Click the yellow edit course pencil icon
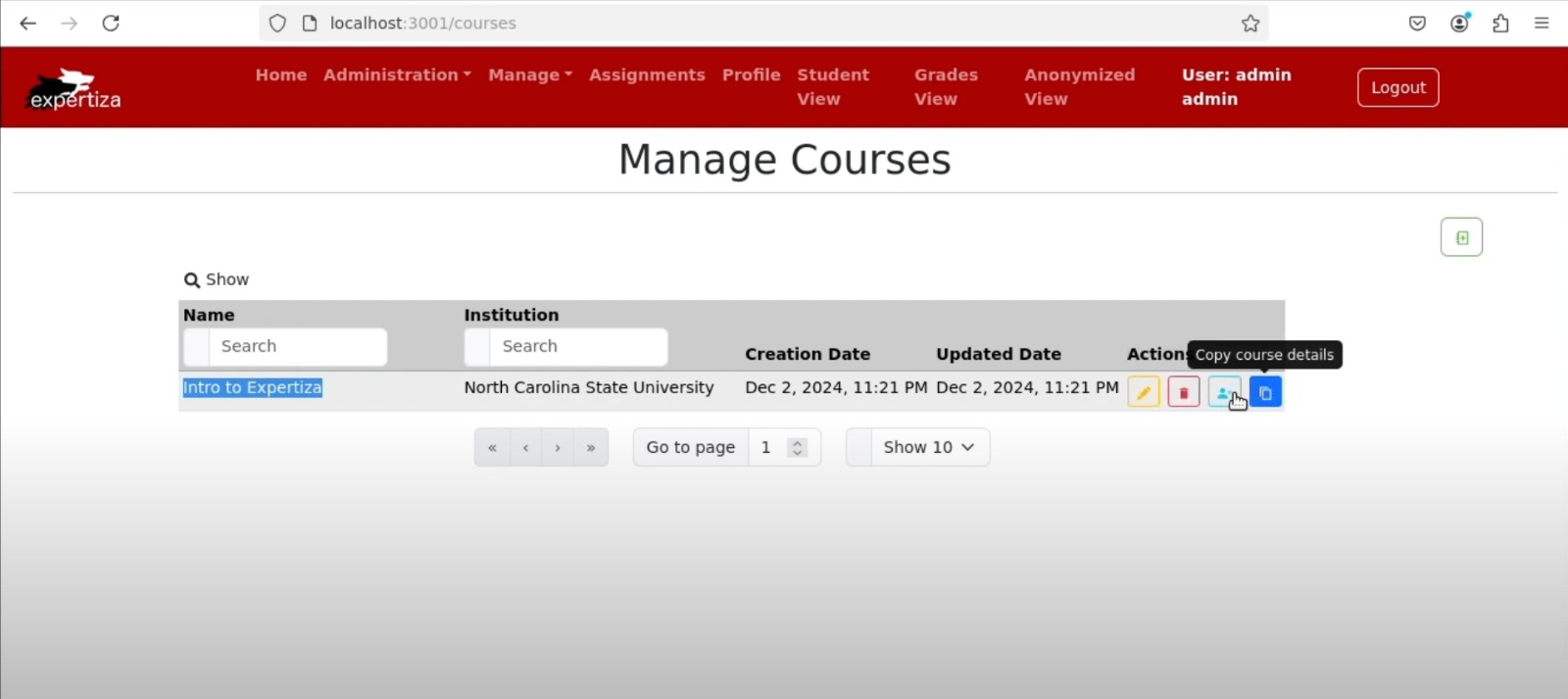 [1143, 392]
